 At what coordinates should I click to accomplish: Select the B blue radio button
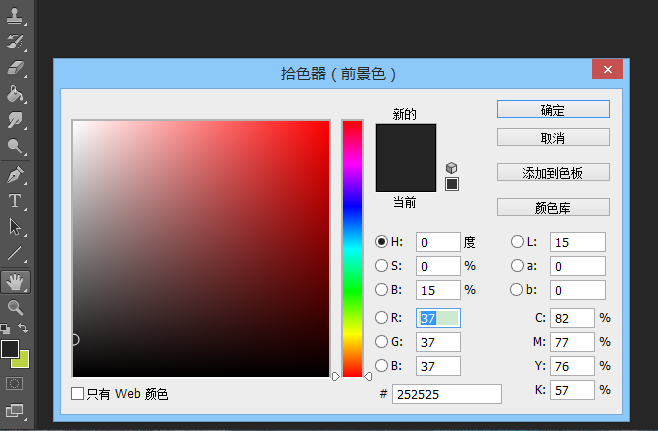(381, 366)
